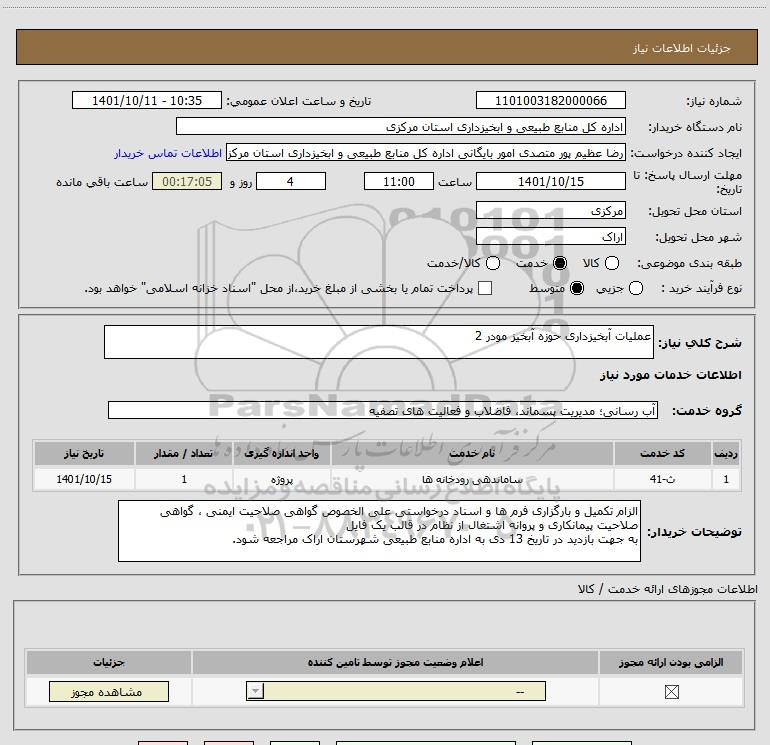This screenshot has height=745, width=770.
Task: Choose the متوسط purchase process option
Action: (x=577, y=288)
